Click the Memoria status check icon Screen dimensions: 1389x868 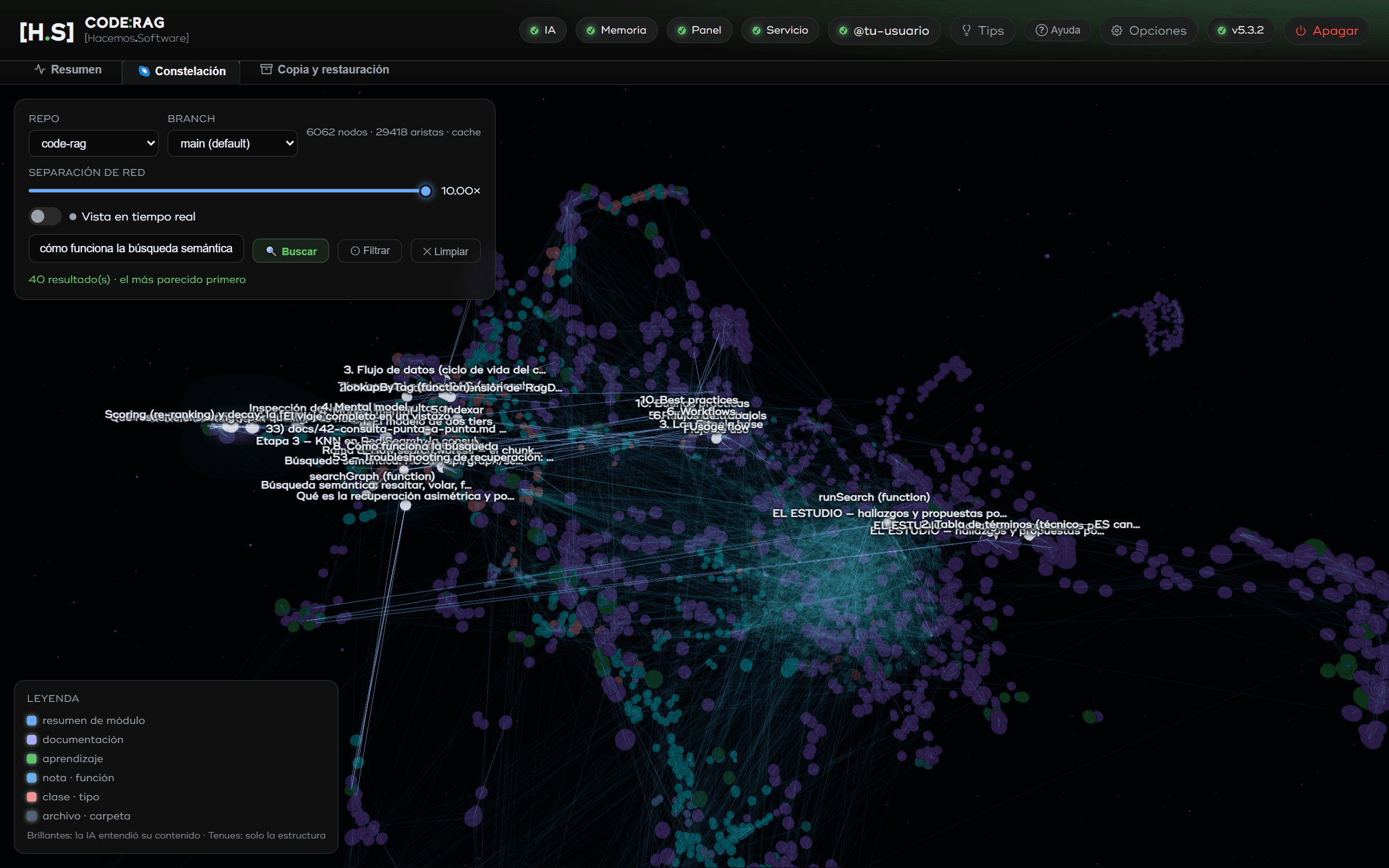[590, 30]
